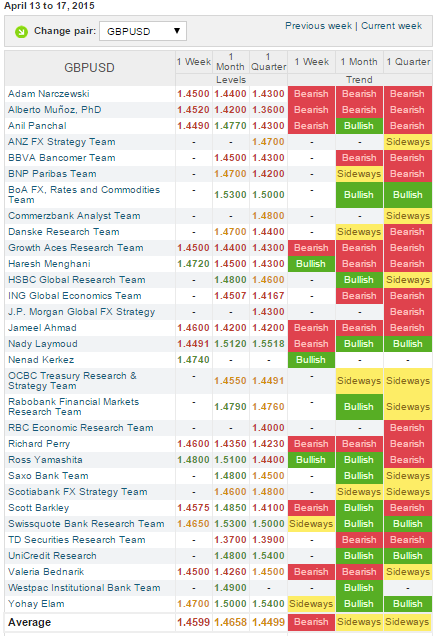Image resolution: width=441 pixels, height=636 pixels.
Task: Click the GBPUSD table header cell
Action: (x=90, y=68)
